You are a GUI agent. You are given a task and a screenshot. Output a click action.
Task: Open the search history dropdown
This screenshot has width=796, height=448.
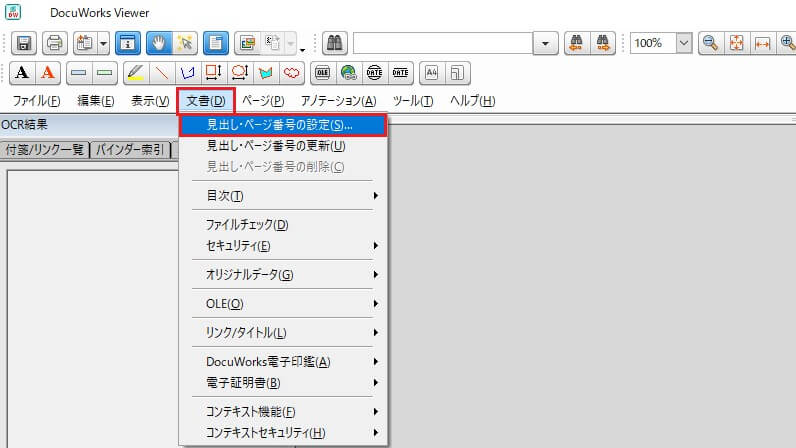545,43
